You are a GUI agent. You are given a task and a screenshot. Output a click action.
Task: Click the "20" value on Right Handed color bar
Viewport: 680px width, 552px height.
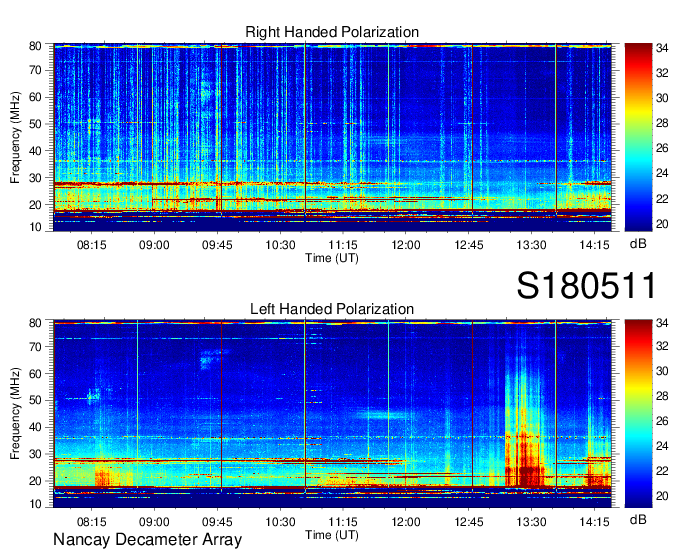pos(662,224)
